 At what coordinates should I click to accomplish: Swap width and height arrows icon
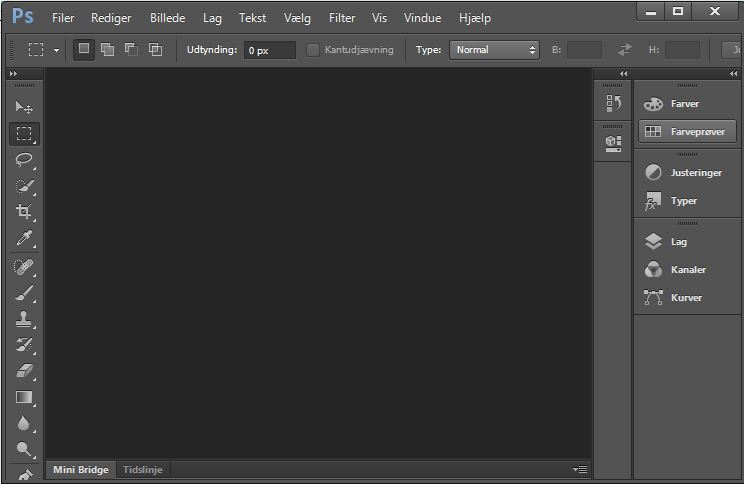tap(624, 49)
